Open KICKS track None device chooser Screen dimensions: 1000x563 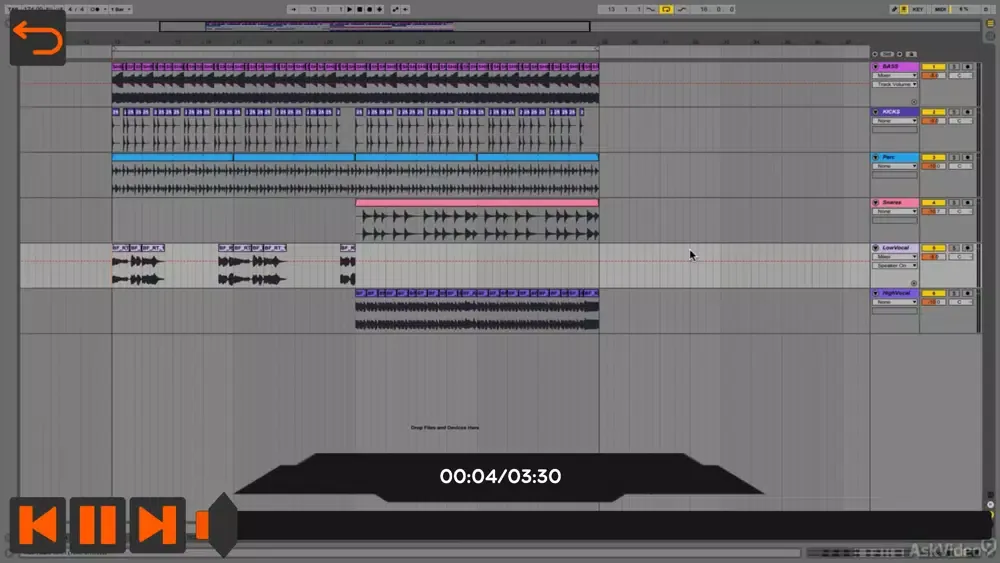click(895, 121)
